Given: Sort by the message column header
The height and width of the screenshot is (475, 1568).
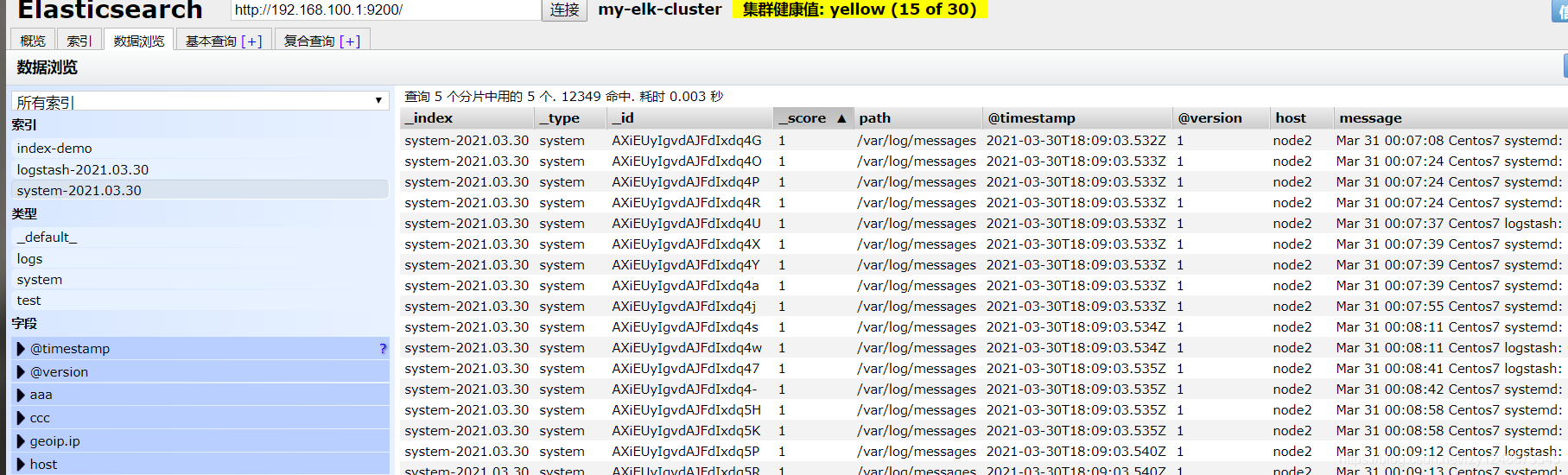Looking at the screenshot, I should 1451,117.
